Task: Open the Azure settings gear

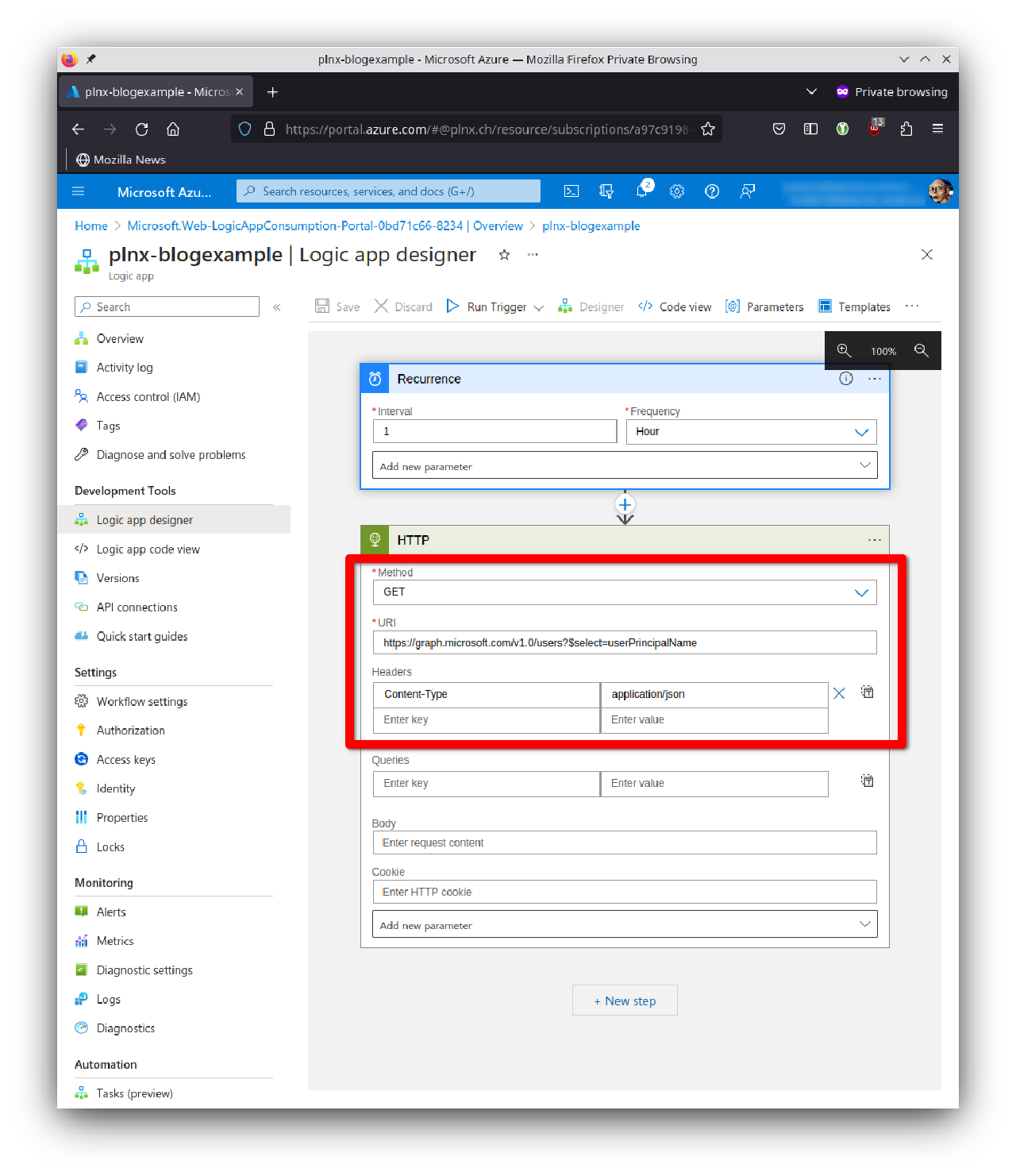Action: click(676, 191)
